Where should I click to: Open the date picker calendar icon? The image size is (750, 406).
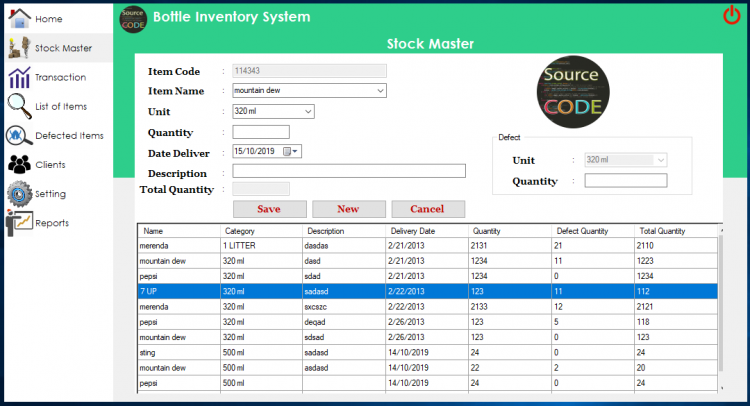point(287,152)
